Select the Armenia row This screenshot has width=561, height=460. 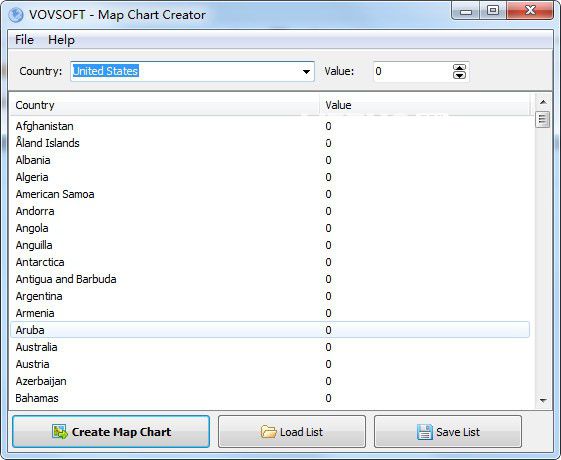(x=270, y=313)
